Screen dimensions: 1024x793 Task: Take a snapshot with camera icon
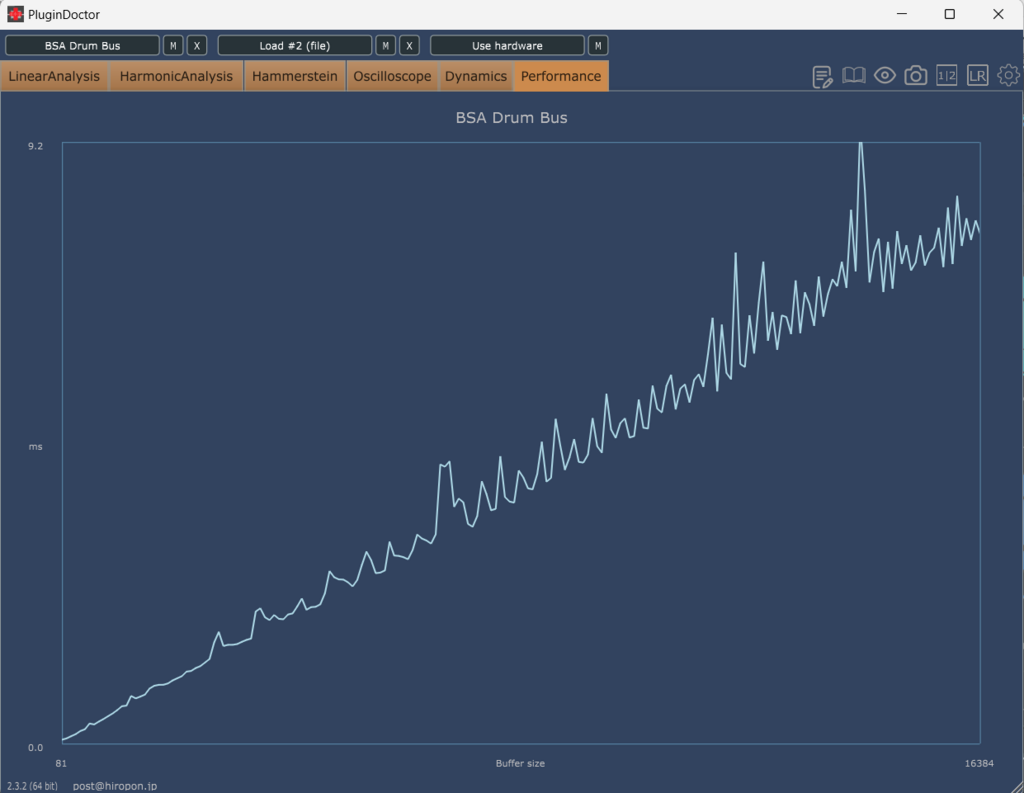pyautogui.click(x=916, y=76)
